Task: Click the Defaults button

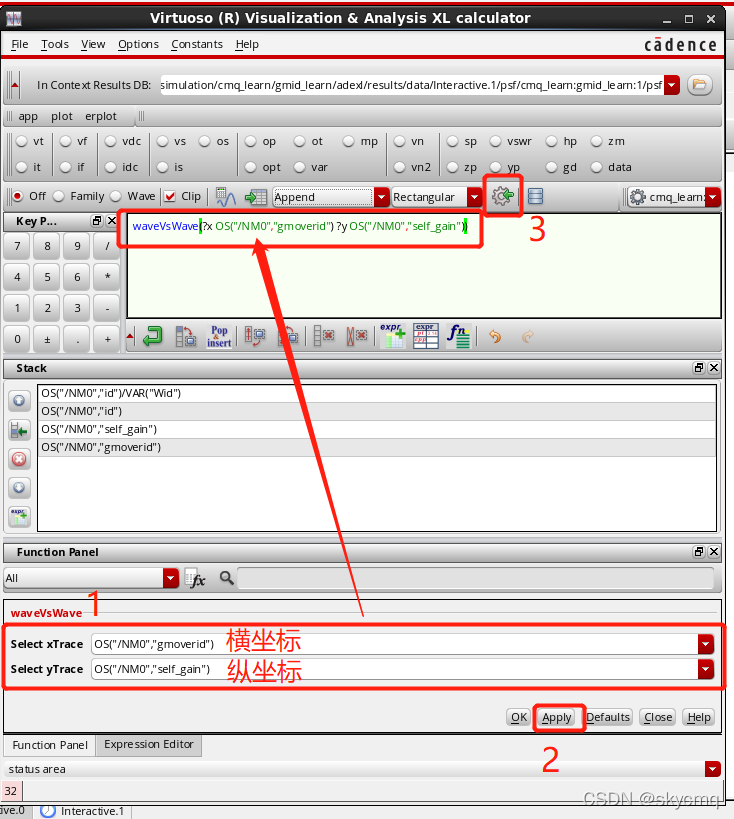Action: click(608, 717)
